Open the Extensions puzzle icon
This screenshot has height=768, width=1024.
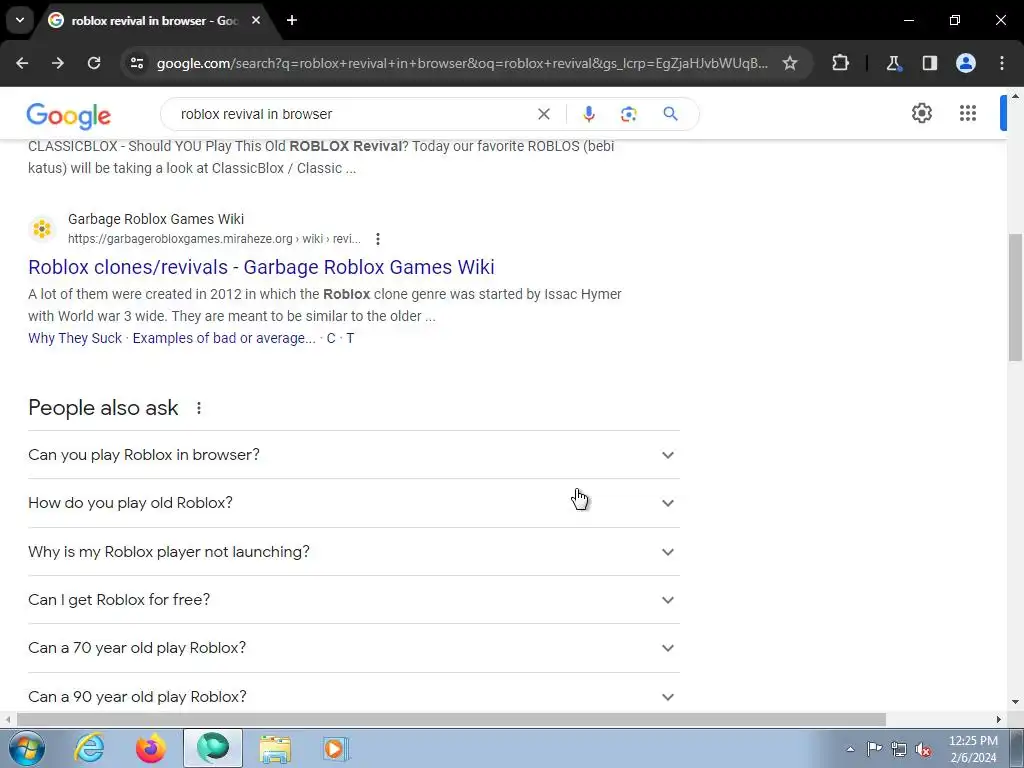[840, 63]
